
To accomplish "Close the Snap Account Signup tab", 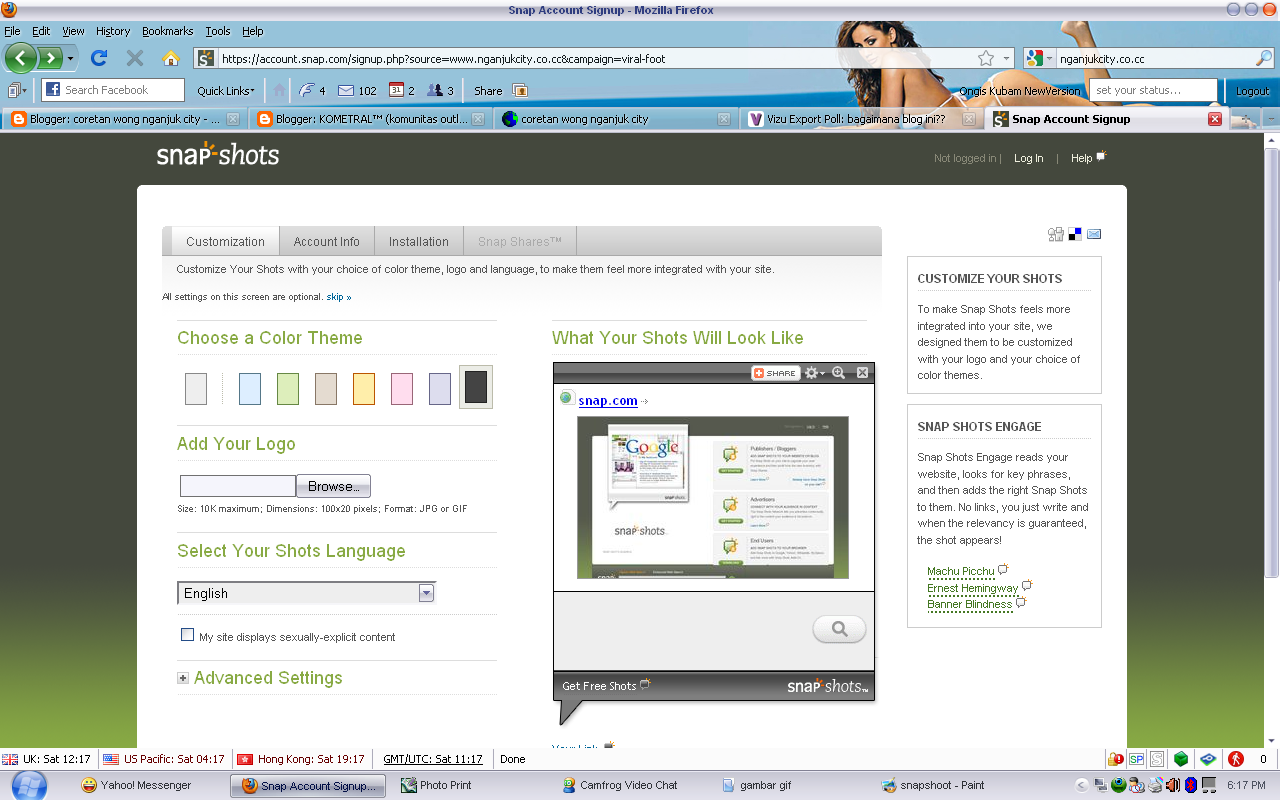I will coord(1215,119).
